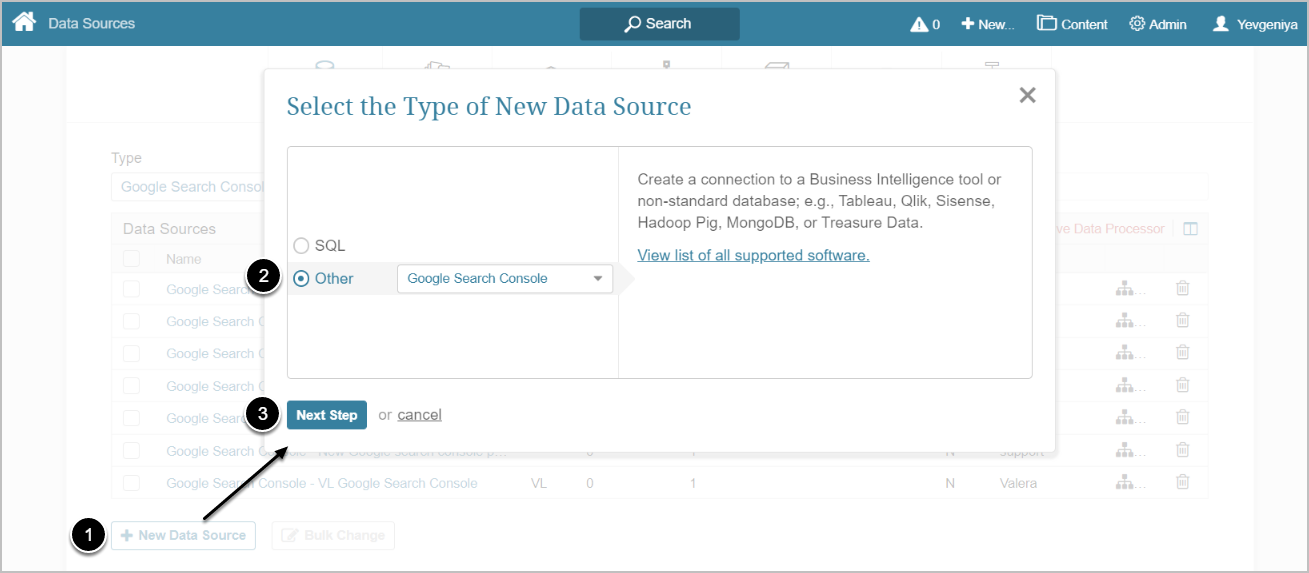Click the columns layout icon above table
Screen dimensions: 1309x573
1190,229
